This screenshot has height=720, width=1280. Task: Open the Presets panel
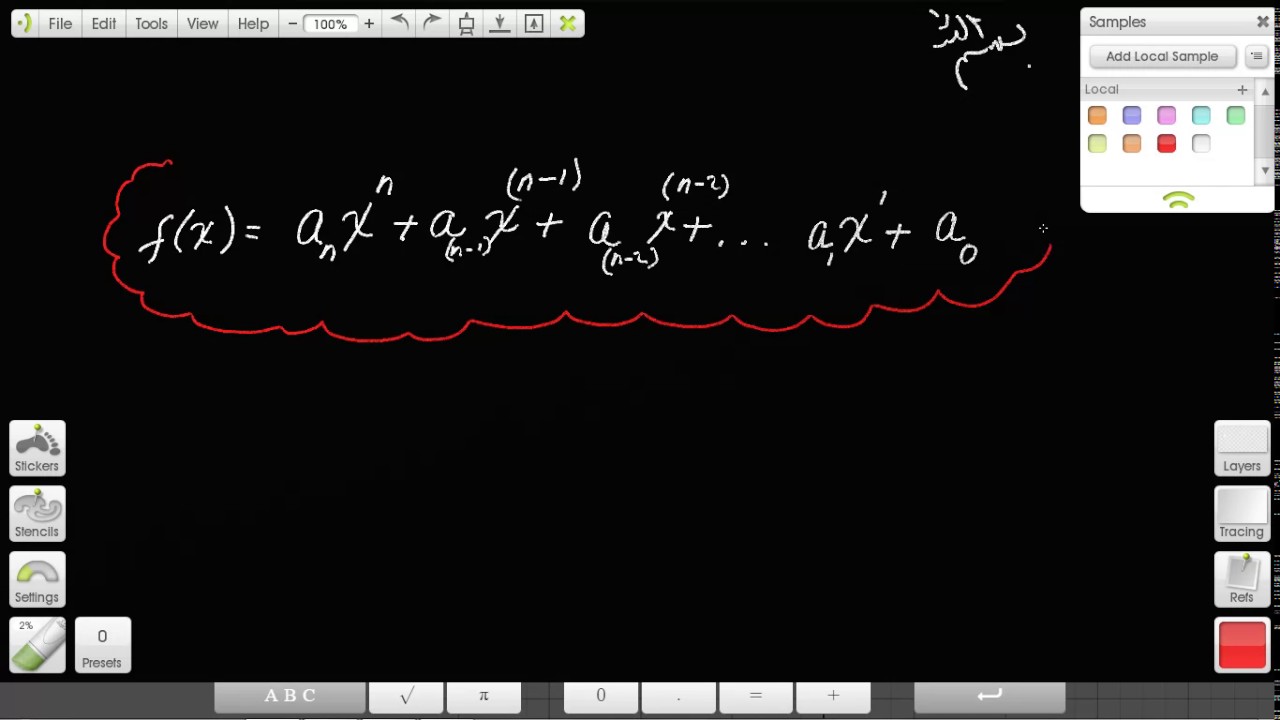coord(102,645)
